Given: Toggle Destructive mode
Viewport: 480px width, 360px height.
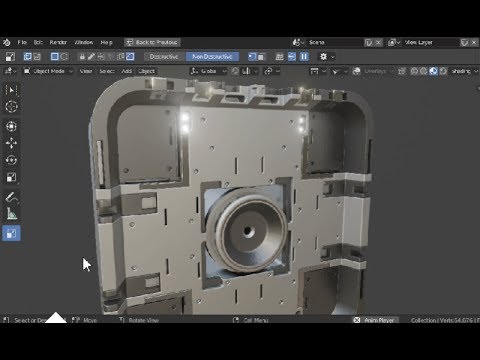Looking at the screenshot, I should point(163,57).
